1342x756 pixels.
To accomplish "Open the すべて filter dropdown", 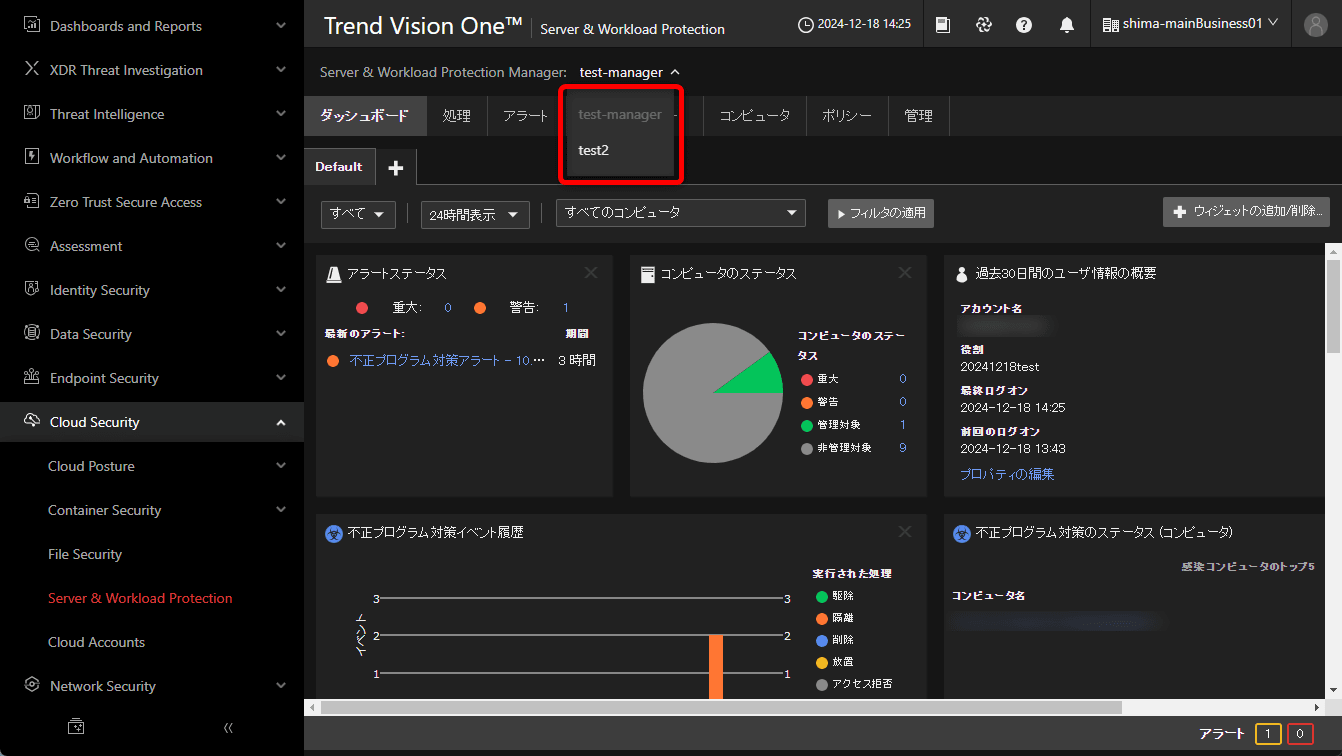I will click(358, 214).
